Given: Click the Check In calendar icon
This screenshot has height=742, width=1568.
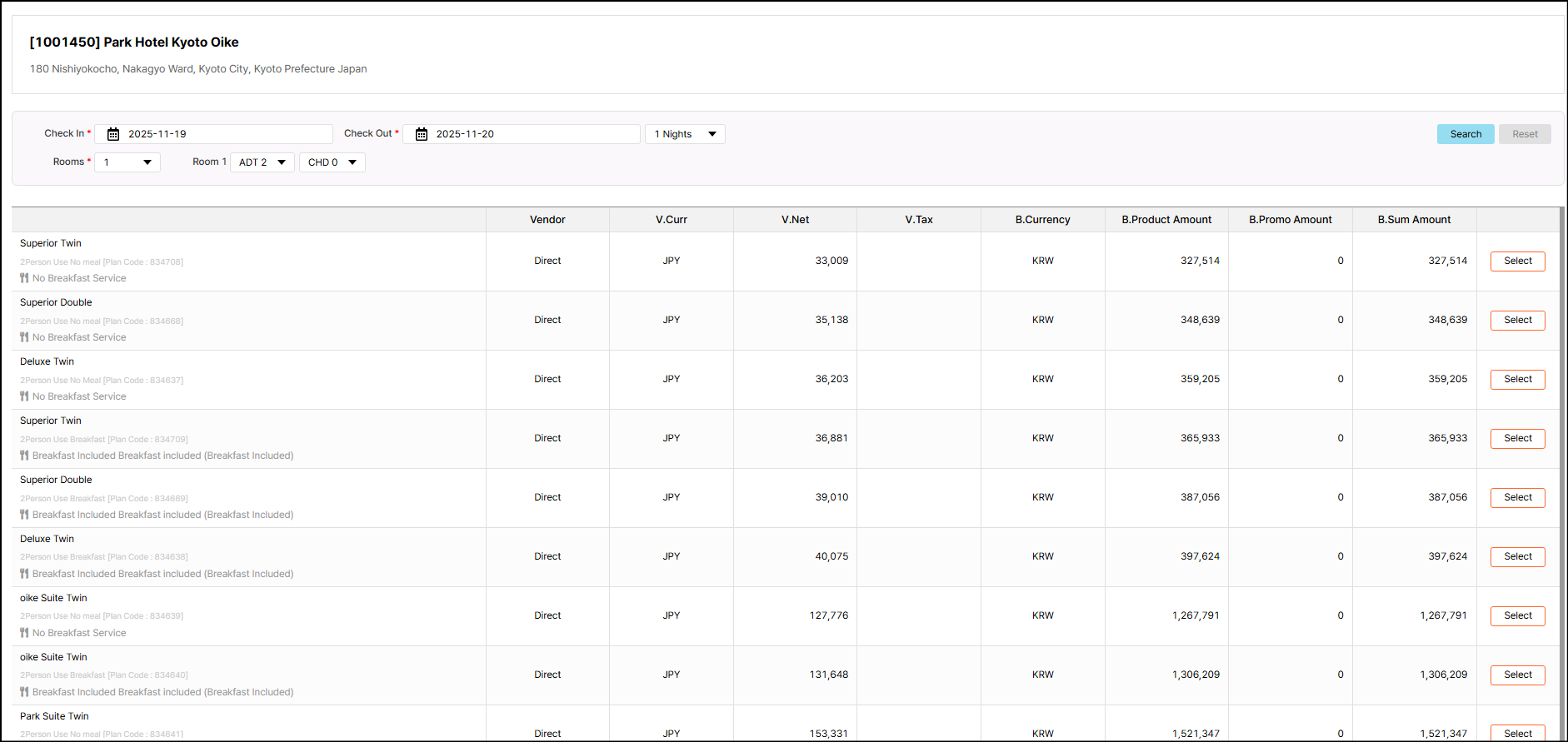Looking at the screenshot, I should (113, 134).
